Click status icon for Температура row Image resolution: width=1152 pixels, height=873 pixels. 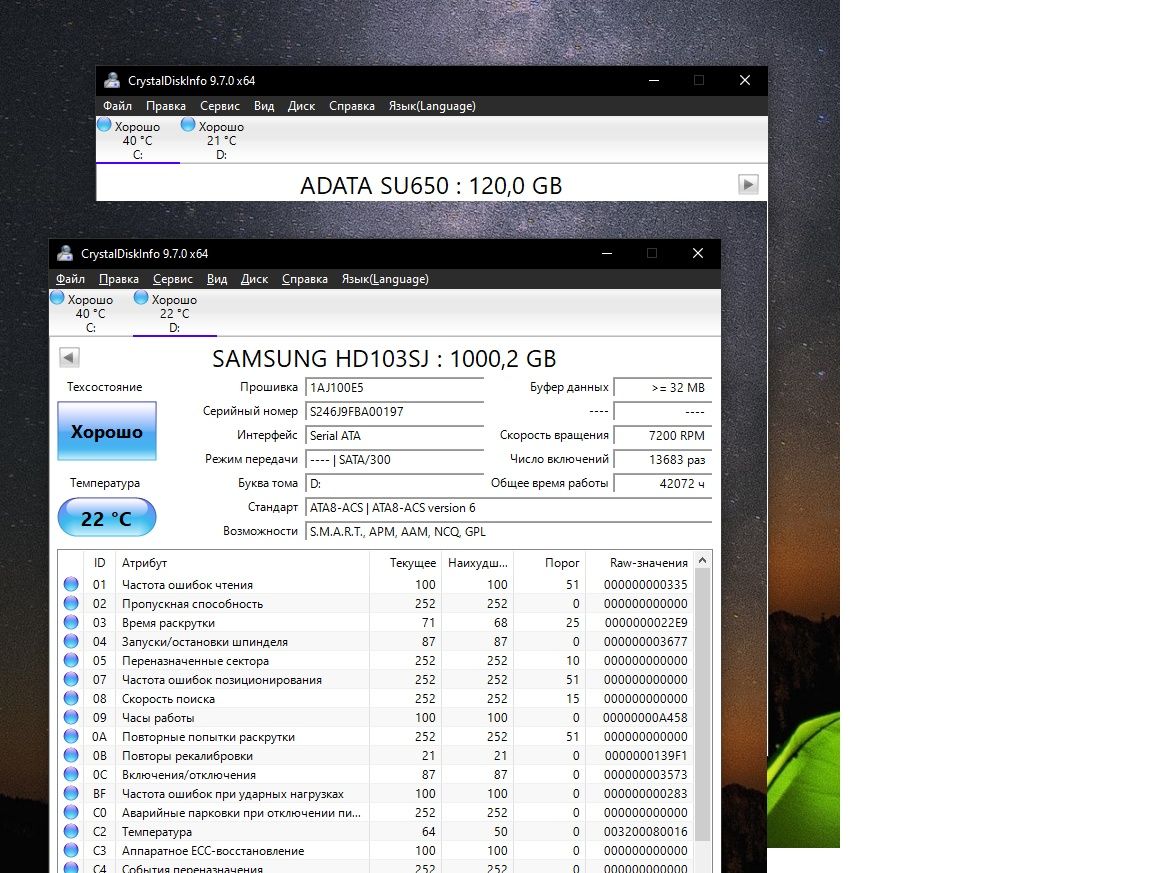71,831
